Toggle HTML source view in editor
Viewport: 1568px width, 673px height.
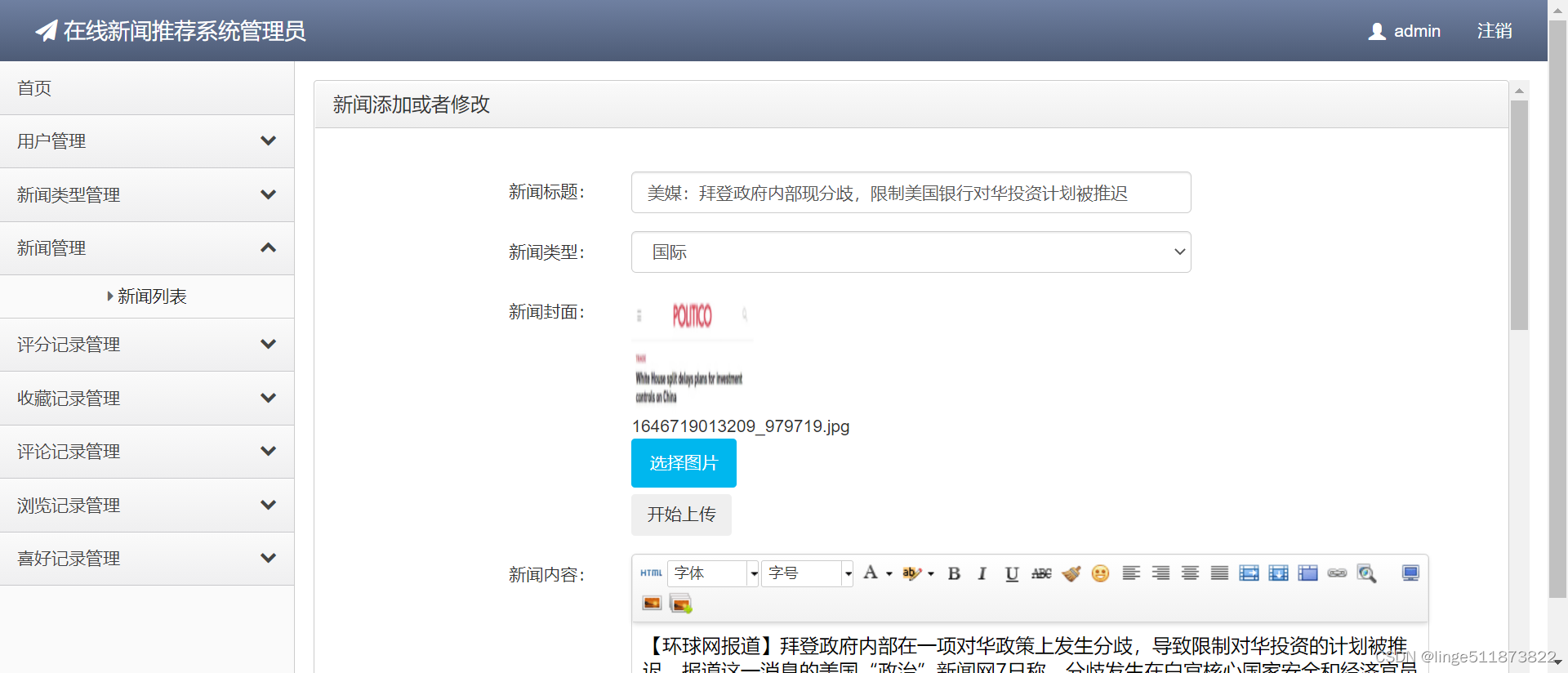[651, 573]
